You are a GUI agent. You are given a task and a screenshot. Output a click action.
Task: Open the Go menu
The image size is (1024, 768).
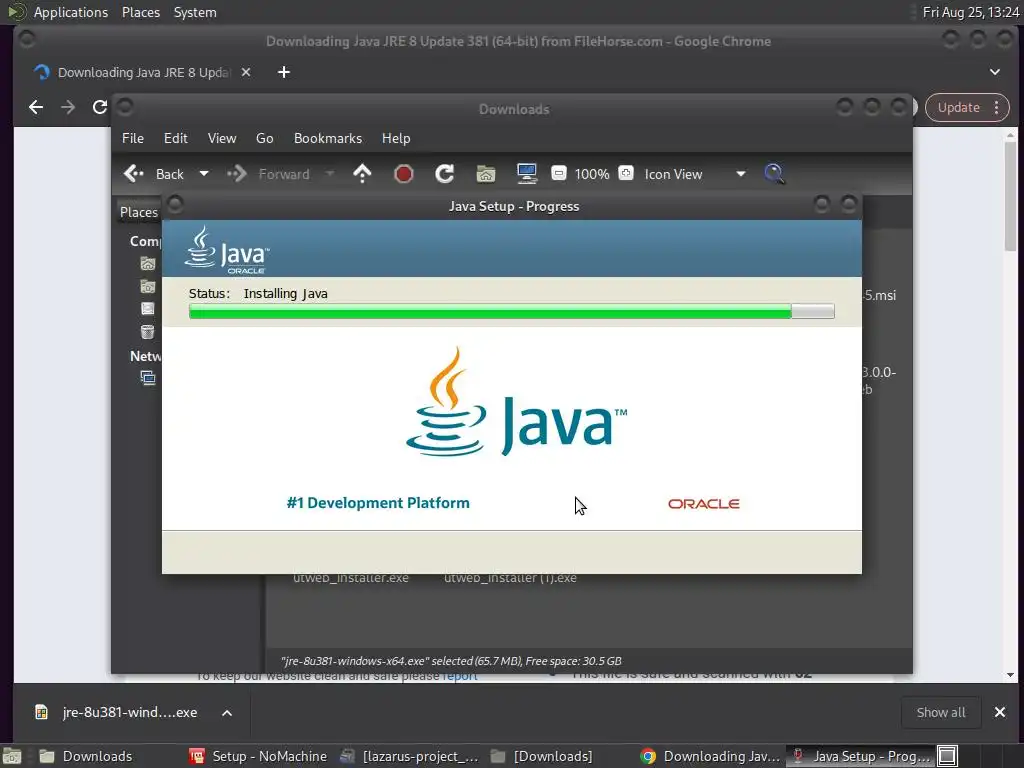264,138
